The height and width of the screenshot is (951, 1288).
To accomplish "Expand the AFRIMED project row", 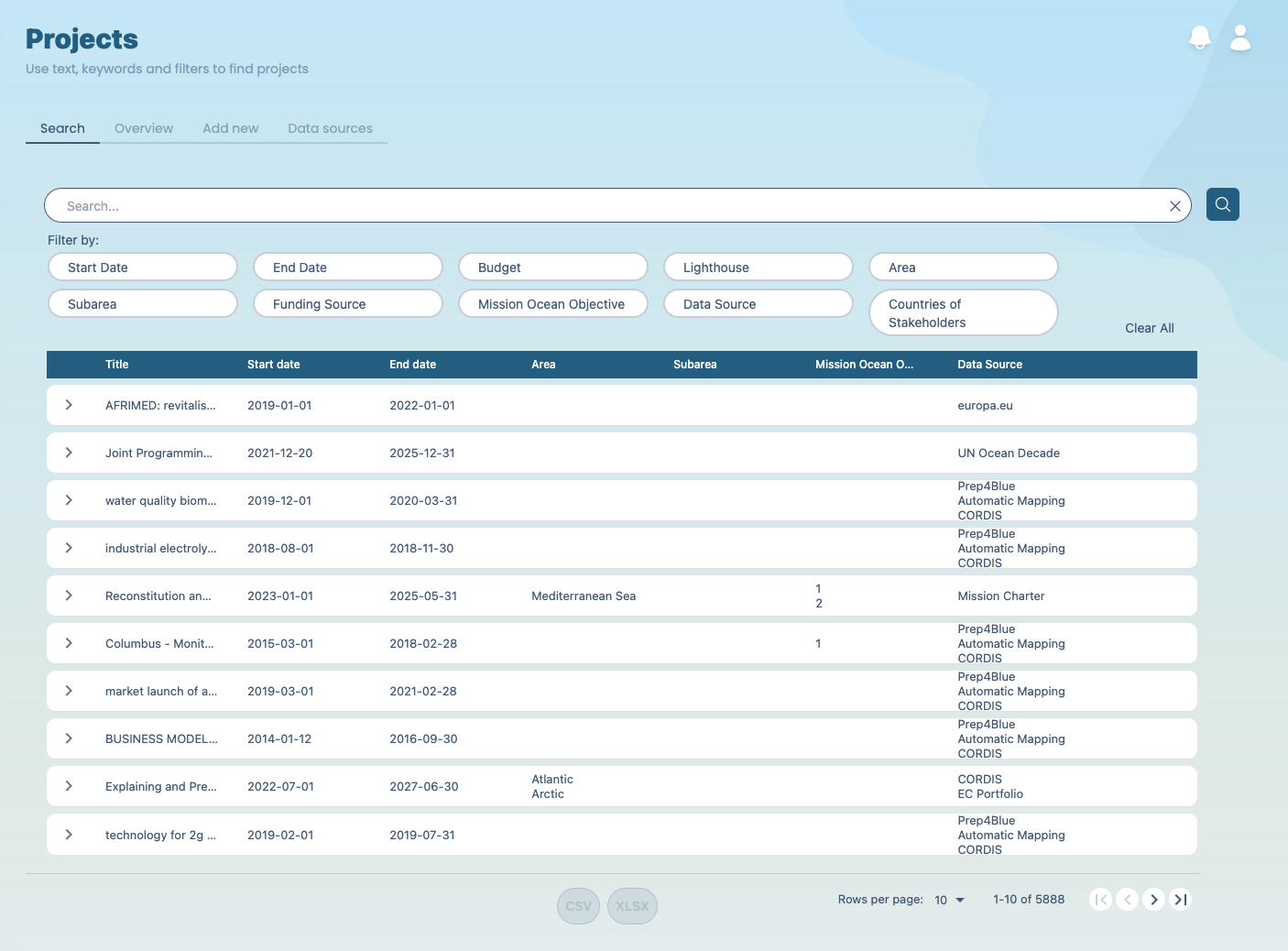I will [x=69, y=405].
